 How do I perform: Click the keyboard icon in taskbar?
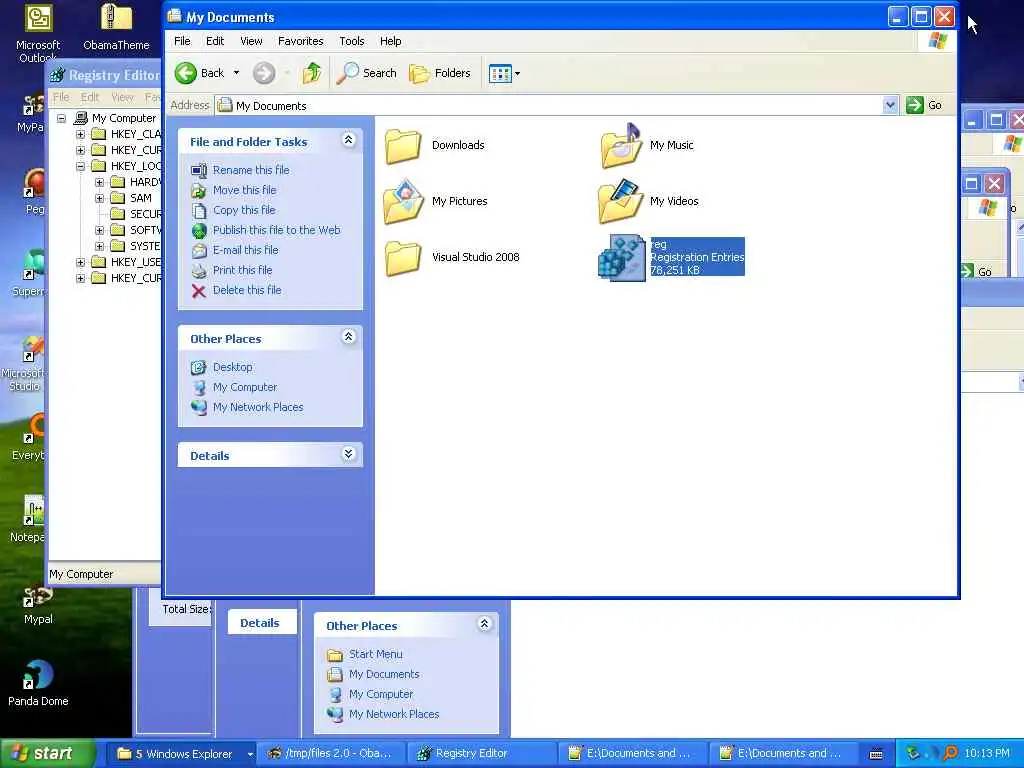(x=876, y=754)
